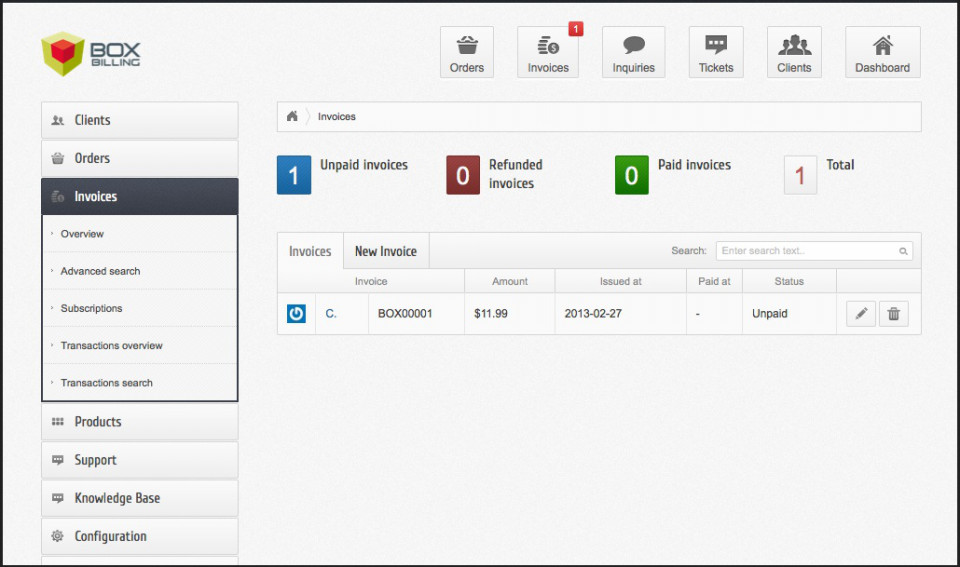Expand the Clients sidebar section

click(x=139, y=120)
